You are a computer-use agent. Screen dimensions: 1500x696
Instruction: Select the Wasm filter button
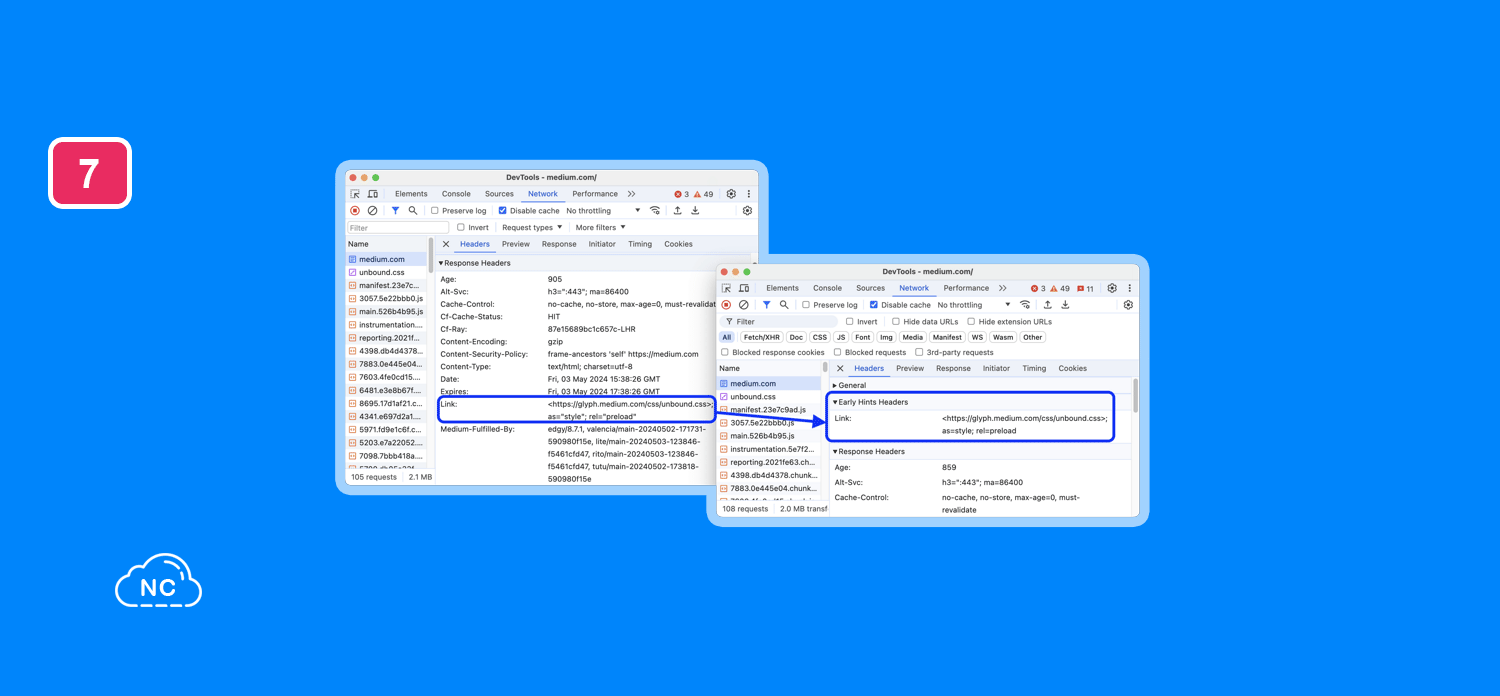pos(1003,337)
